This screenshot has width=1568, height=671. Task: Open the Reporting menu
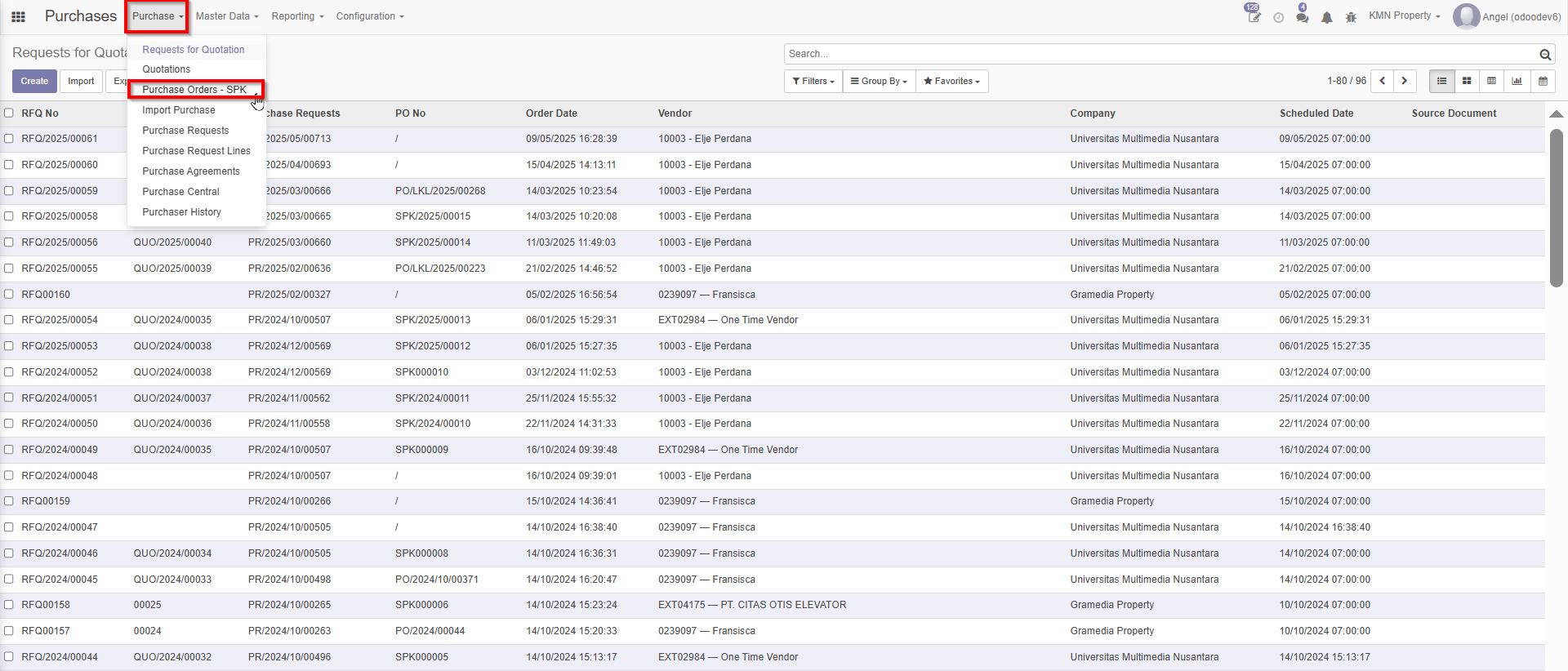[x=297, y=16]
